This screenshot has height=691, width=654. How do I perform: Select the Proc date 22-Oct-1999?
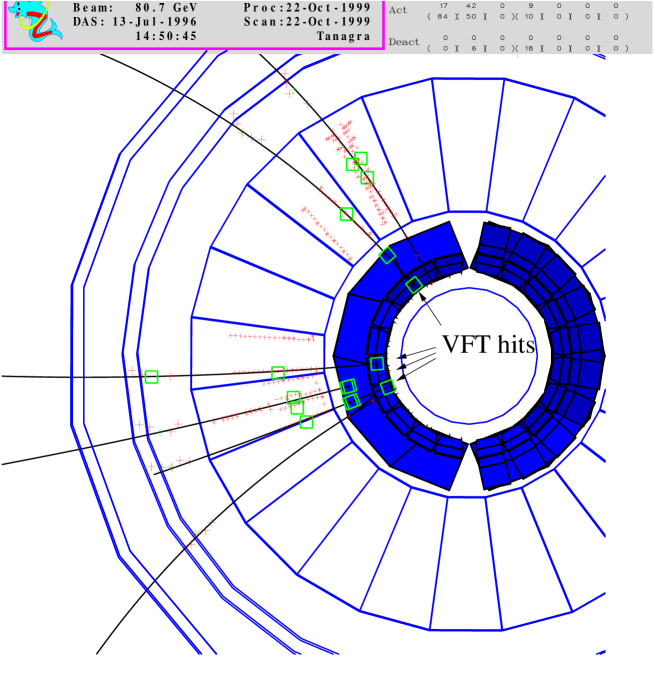pos(321,7)
